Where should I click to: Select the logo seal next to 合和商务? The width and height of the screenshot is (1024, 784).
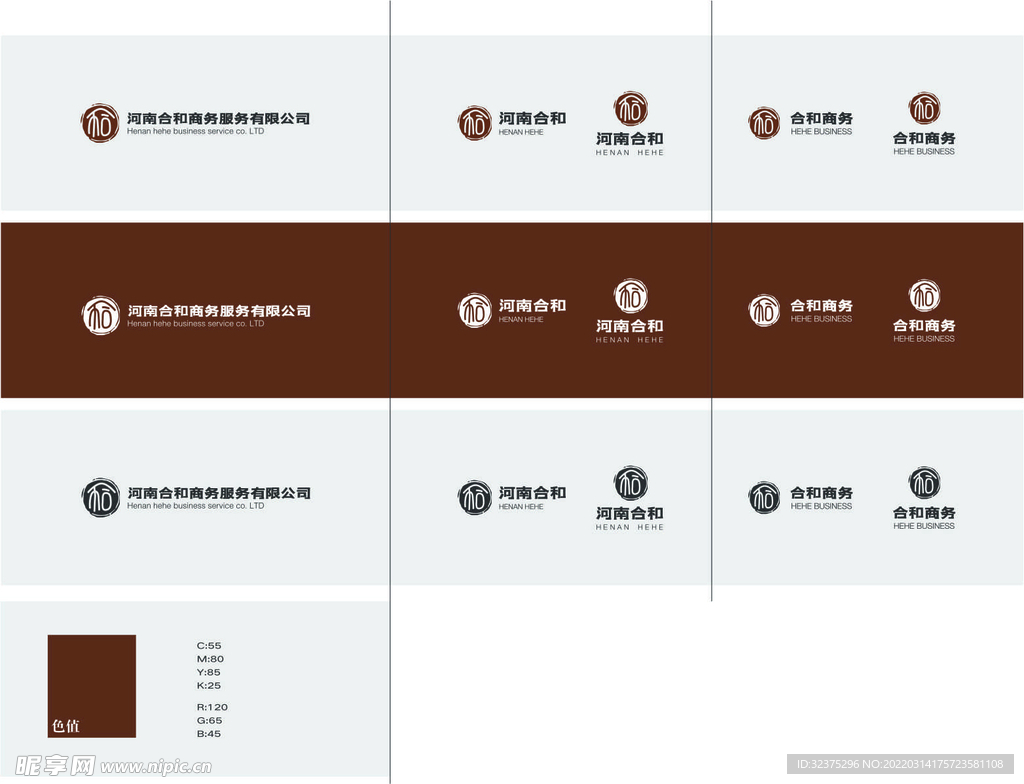pyautogui.click(x=764, y=122)
